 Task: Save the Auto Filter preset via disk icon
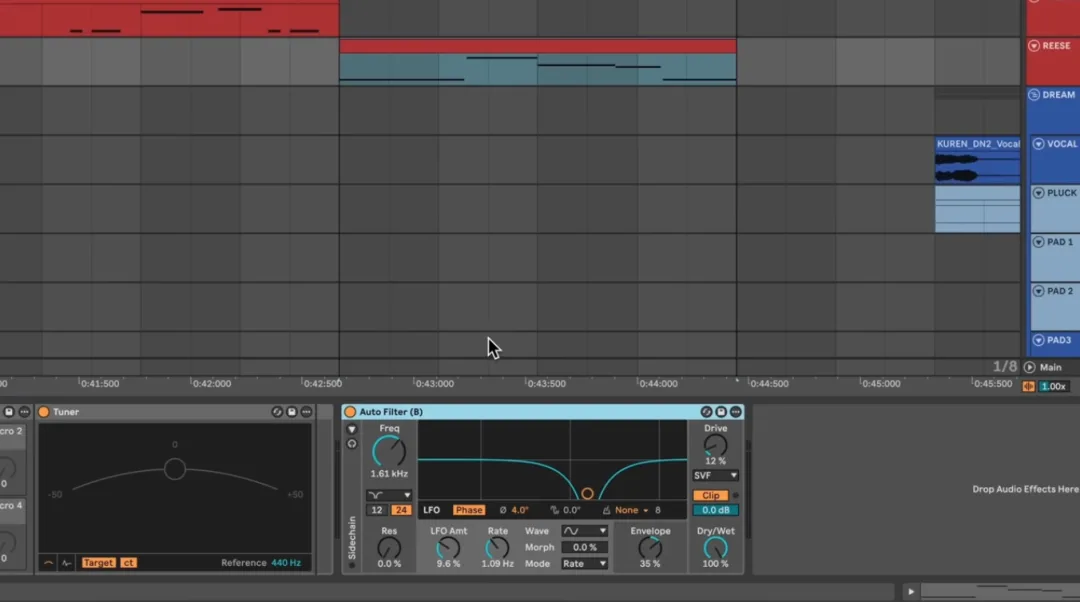721,412
